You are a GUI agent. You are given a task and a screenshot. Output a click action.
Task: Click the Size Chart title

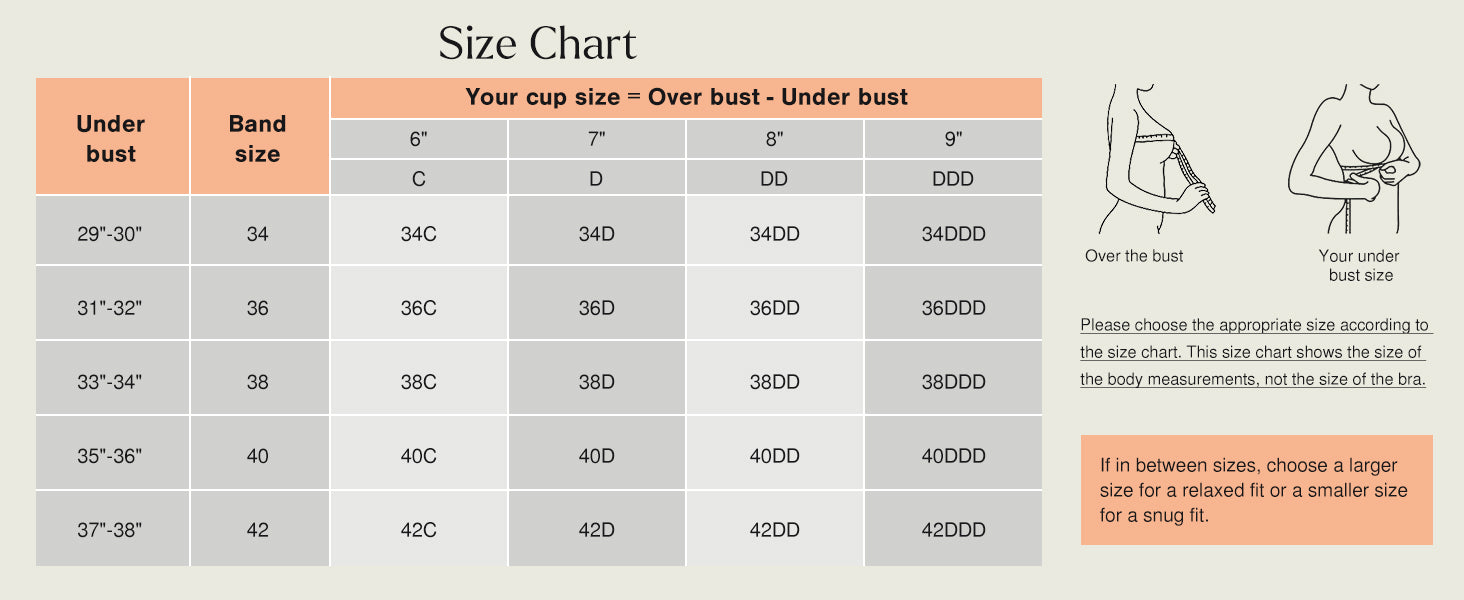point(538,44)
